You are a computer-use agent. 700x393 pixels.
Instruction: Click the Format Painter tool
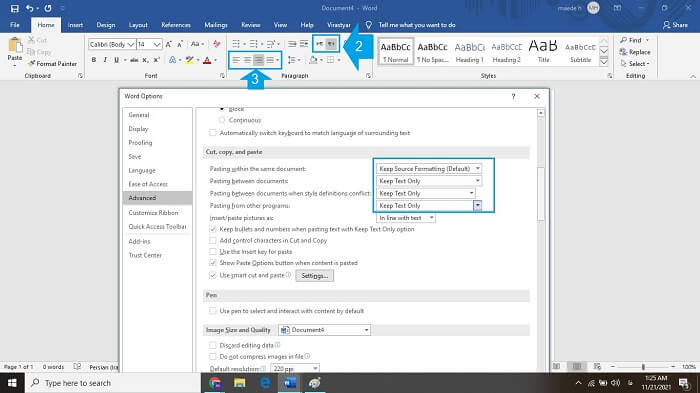tap(52, 64)
